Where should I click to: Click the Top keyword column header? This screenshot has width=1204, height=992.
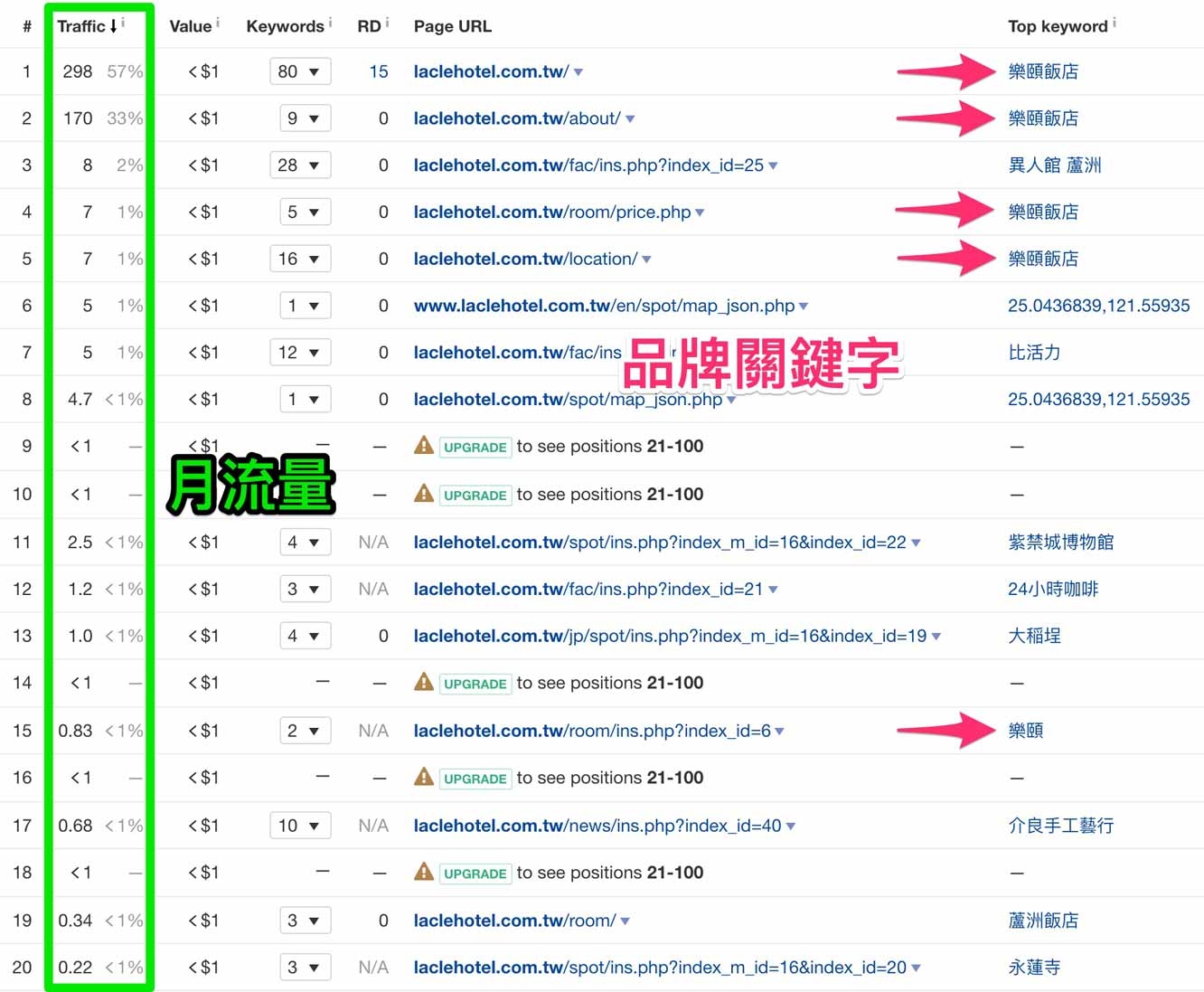(x=1058, y=26)
